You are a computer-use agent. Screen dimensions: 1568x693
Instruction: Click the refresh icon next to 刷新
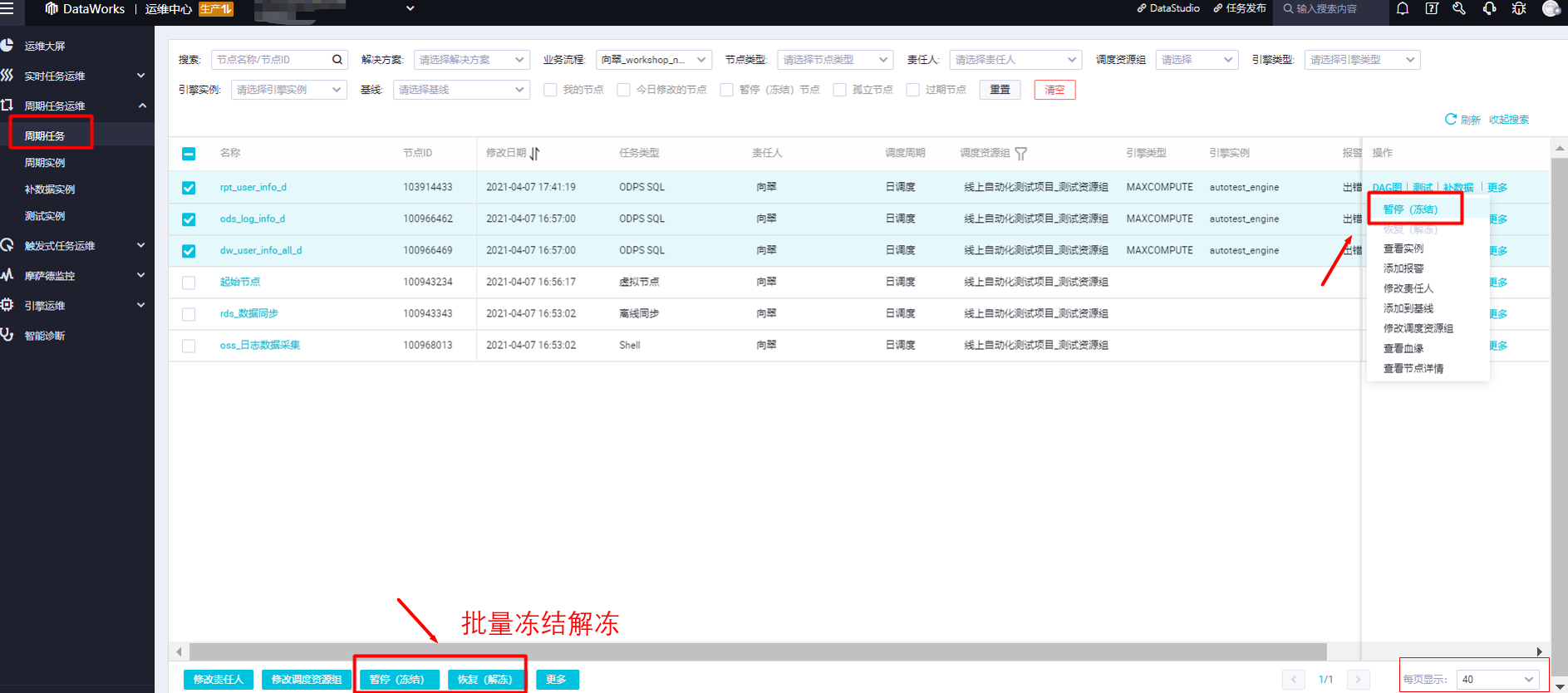[x=1451, y=119]
